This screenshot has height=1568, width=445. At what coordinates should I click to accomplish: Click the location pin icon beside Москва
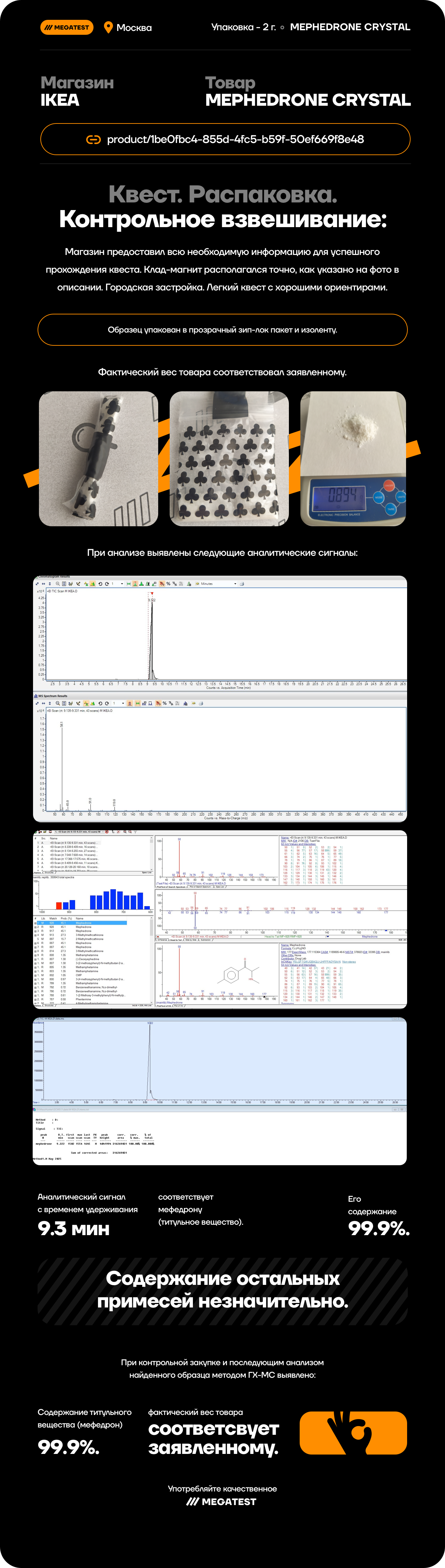tap(108, 27)
